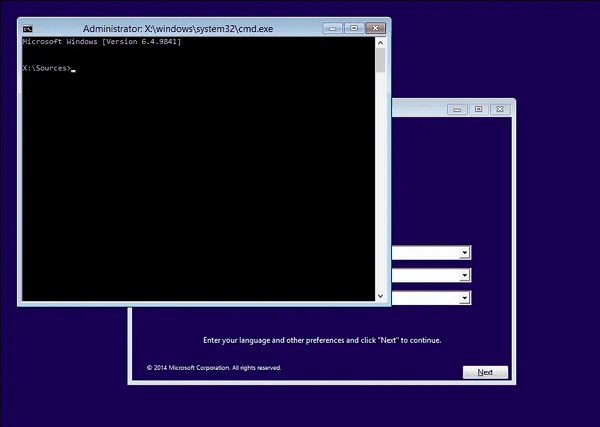This screenshot has width=600, height=427.
Task: Maximize the Administrator cmd.exe window
Action: (354, 28)
